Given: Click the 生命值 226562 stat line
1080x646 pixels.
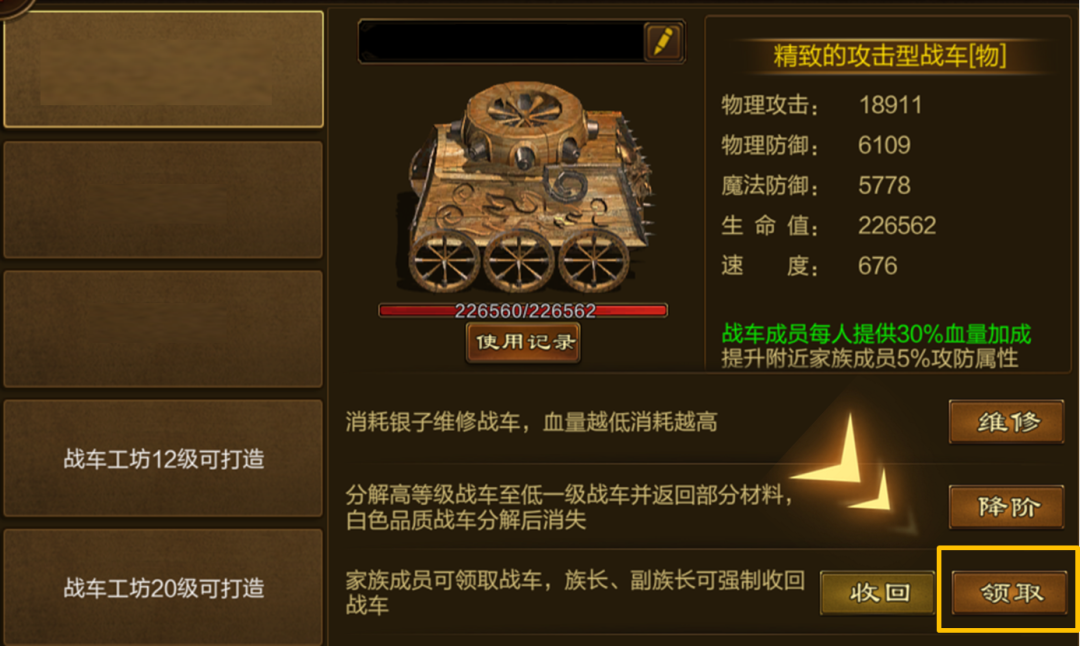Looking at the screenshot, I should [x=829, y=225].
